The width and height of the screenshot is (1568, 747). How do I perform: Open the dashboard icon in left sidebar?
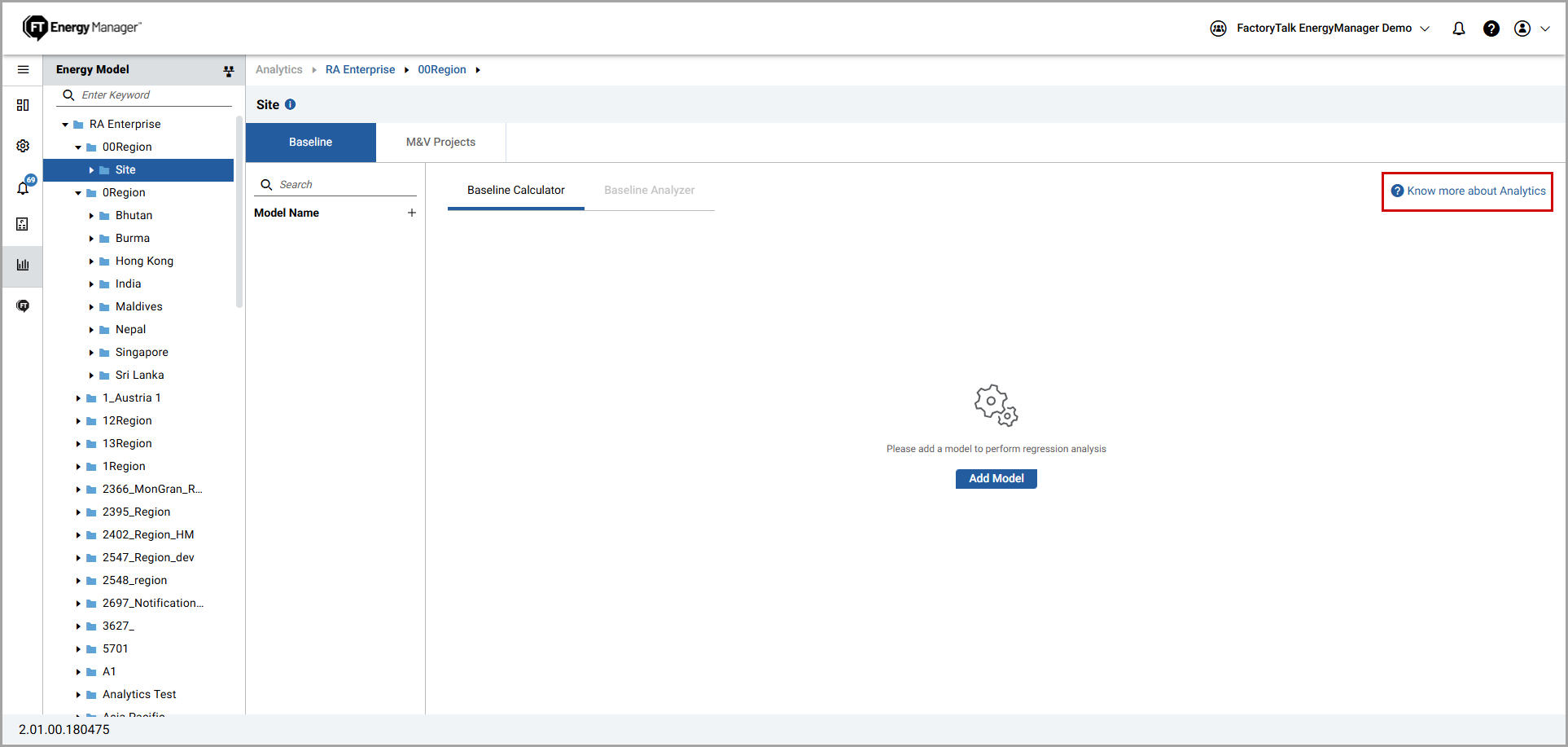pos(23,105)
